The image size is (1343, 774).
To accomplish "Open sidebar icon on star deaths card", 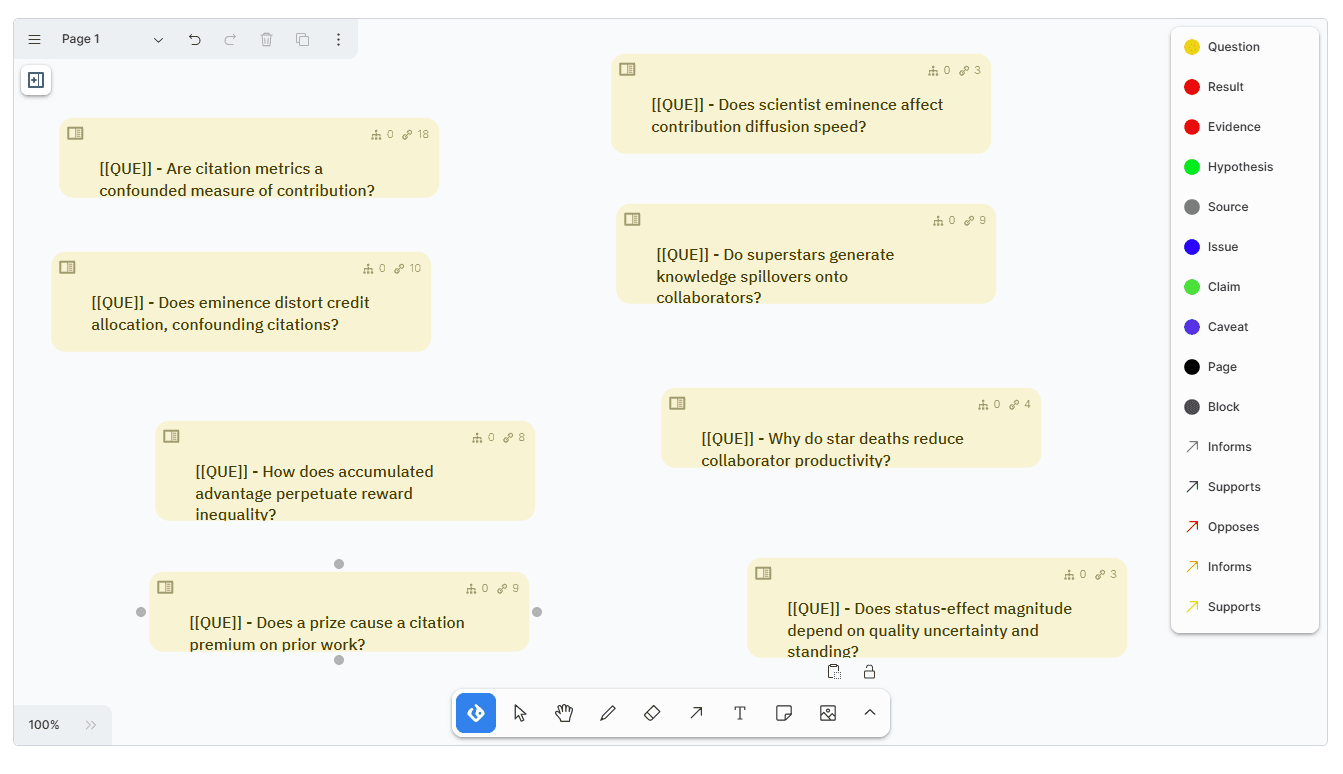I will click(x=677, y=403).
